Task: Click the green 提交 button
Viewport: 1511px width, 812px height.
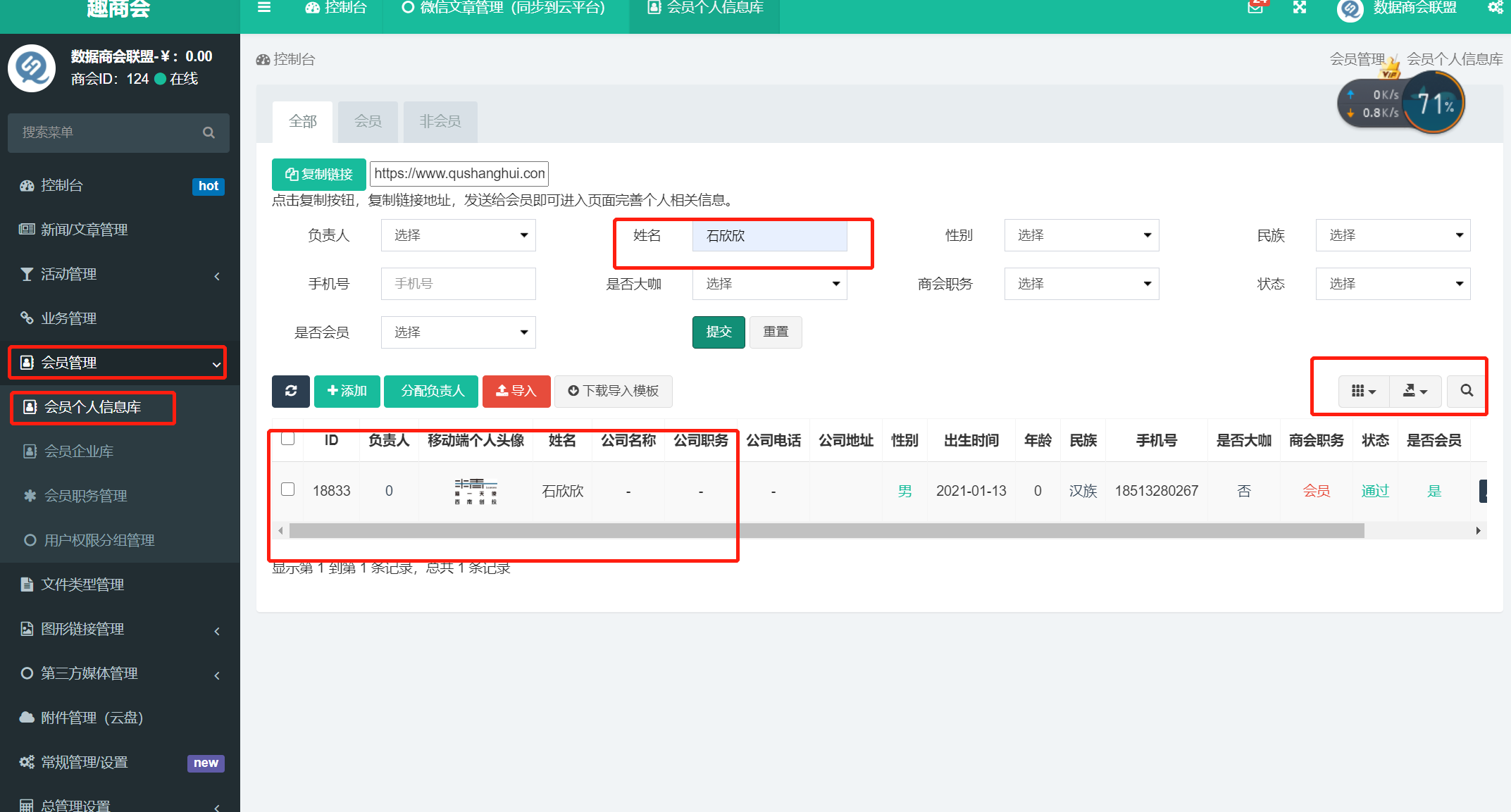Action: pos(719,332)
